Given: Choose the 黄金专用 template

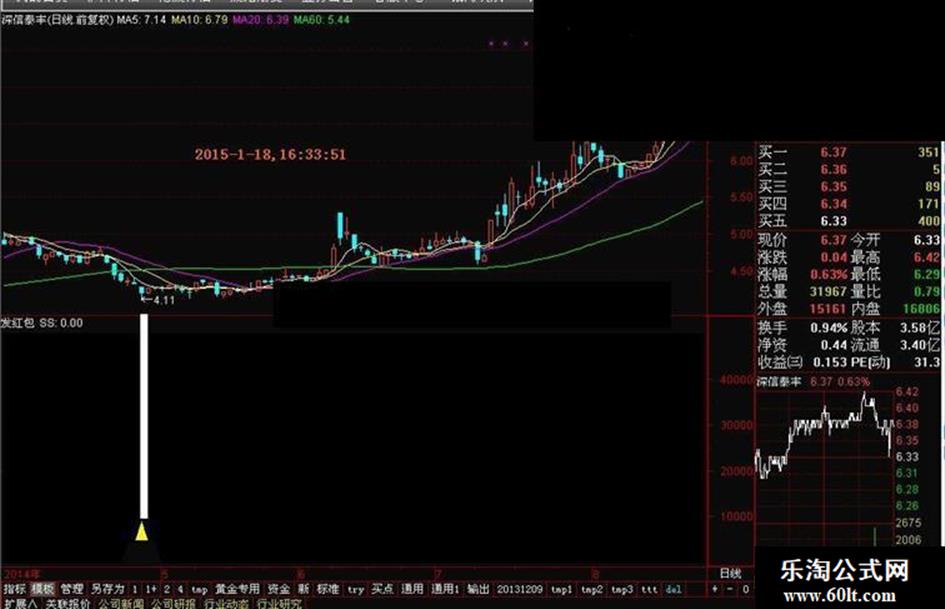Looking at the screenshot, I should click(237, 589).
